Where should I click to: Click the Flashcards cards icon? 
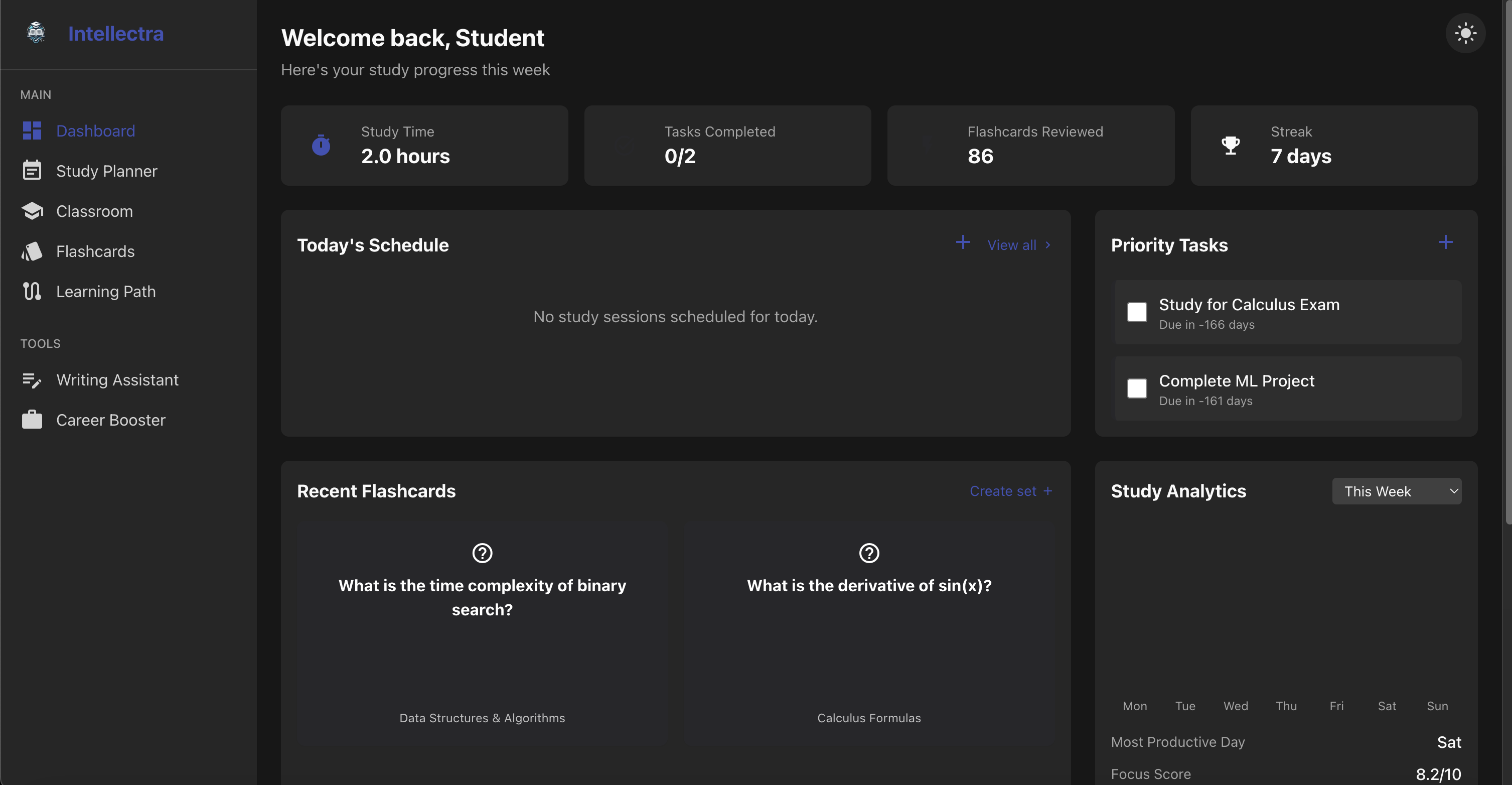pos(32,251)
